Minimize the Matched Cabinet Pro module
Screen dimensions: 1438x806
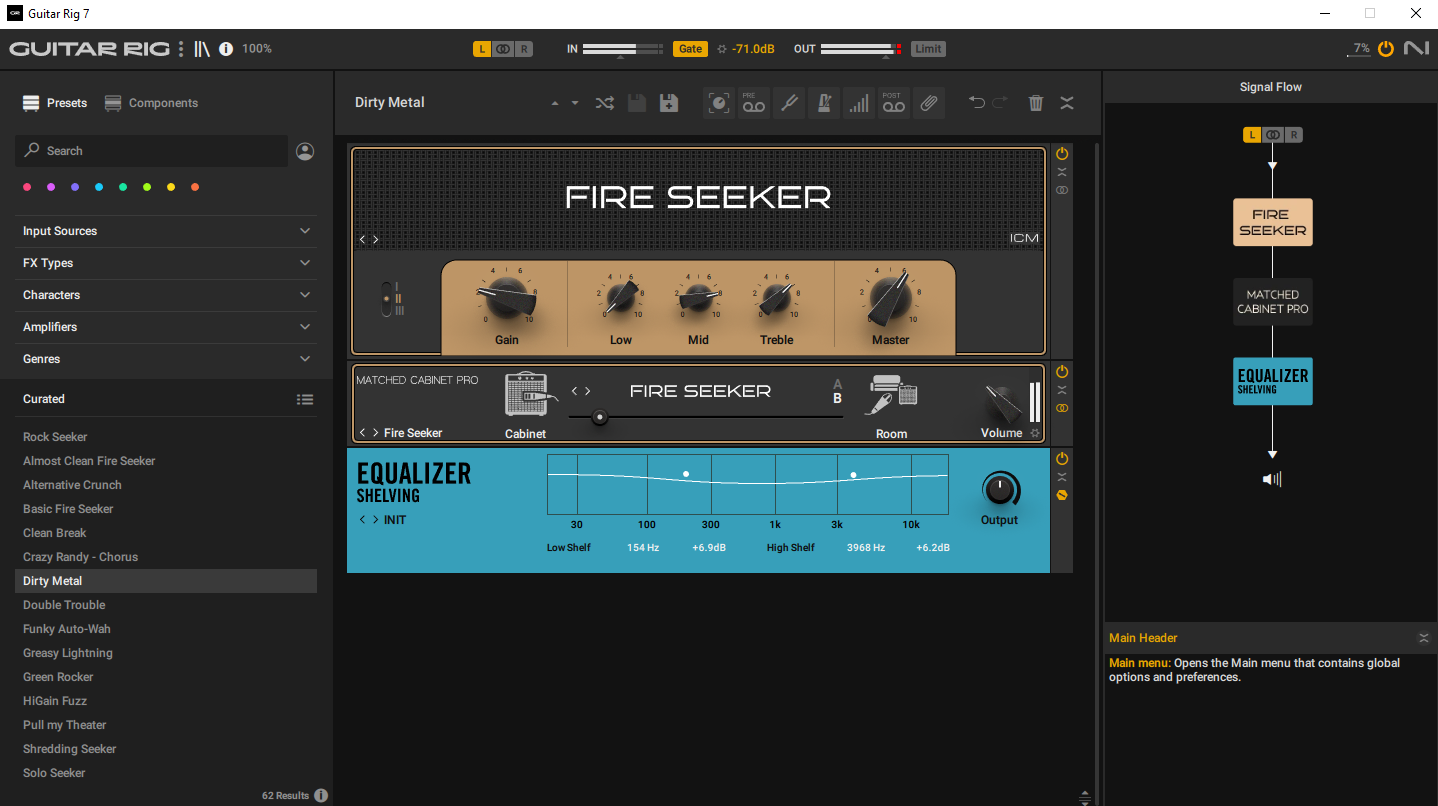coord(1062,390)
